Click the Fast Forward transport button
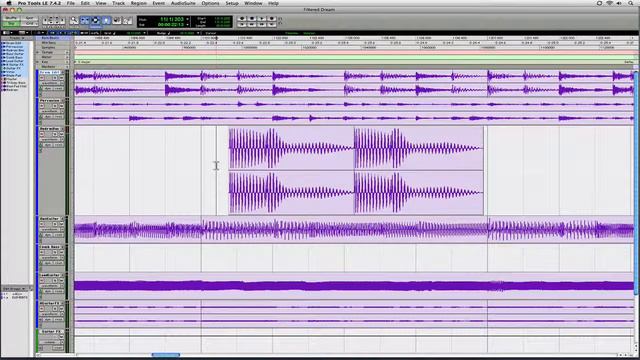Image resolution: width=640 pixels, height=360 pixels. tap(262, 24)
